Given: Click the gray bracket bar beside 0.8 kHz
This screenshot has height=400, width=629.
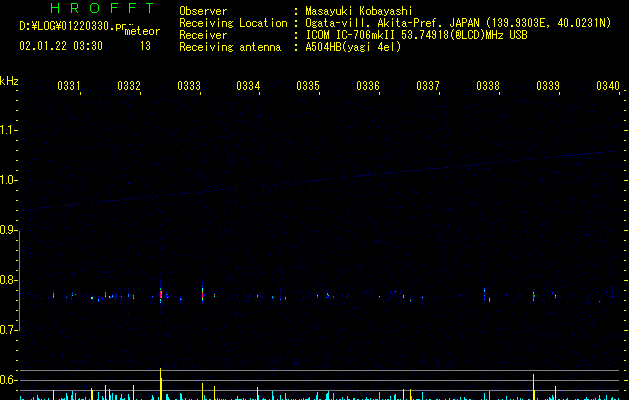Looking at the screenshot, I should [20, 281].
